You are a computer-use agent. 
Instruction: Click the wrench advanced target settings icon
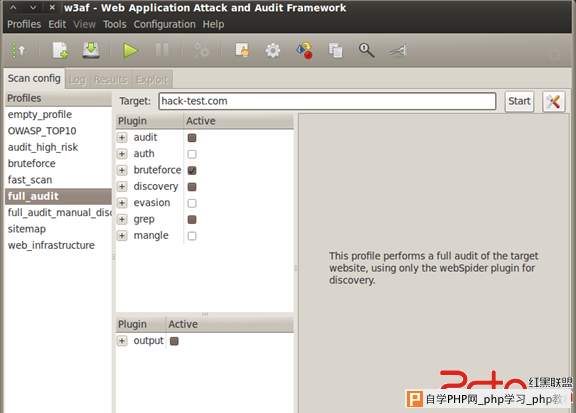click(553, 101)
